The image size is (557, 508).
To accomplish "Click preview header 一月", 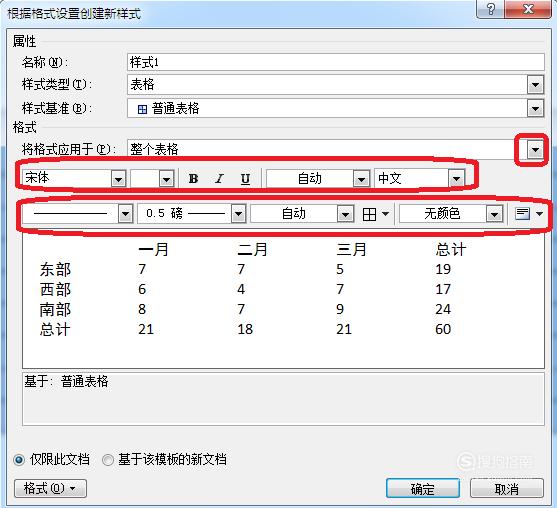I will point(153,250).
